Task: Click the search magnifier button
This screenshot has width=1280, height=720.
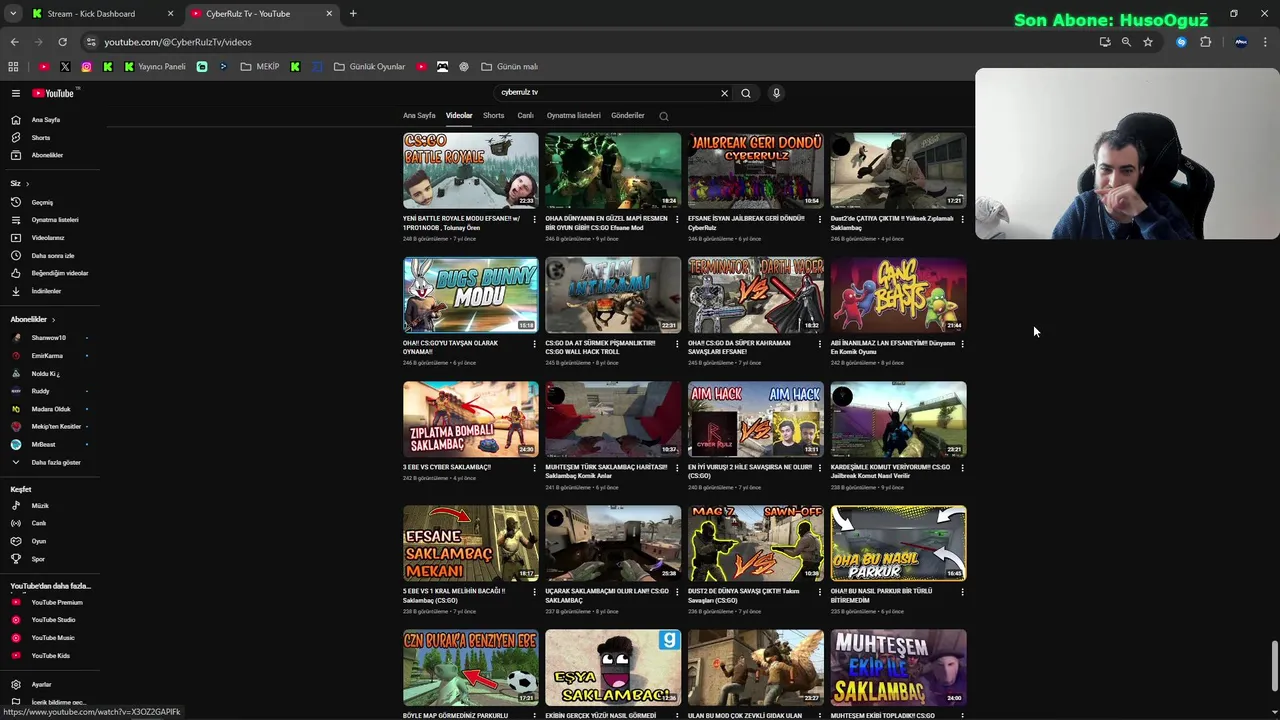Action: (746, 93)
